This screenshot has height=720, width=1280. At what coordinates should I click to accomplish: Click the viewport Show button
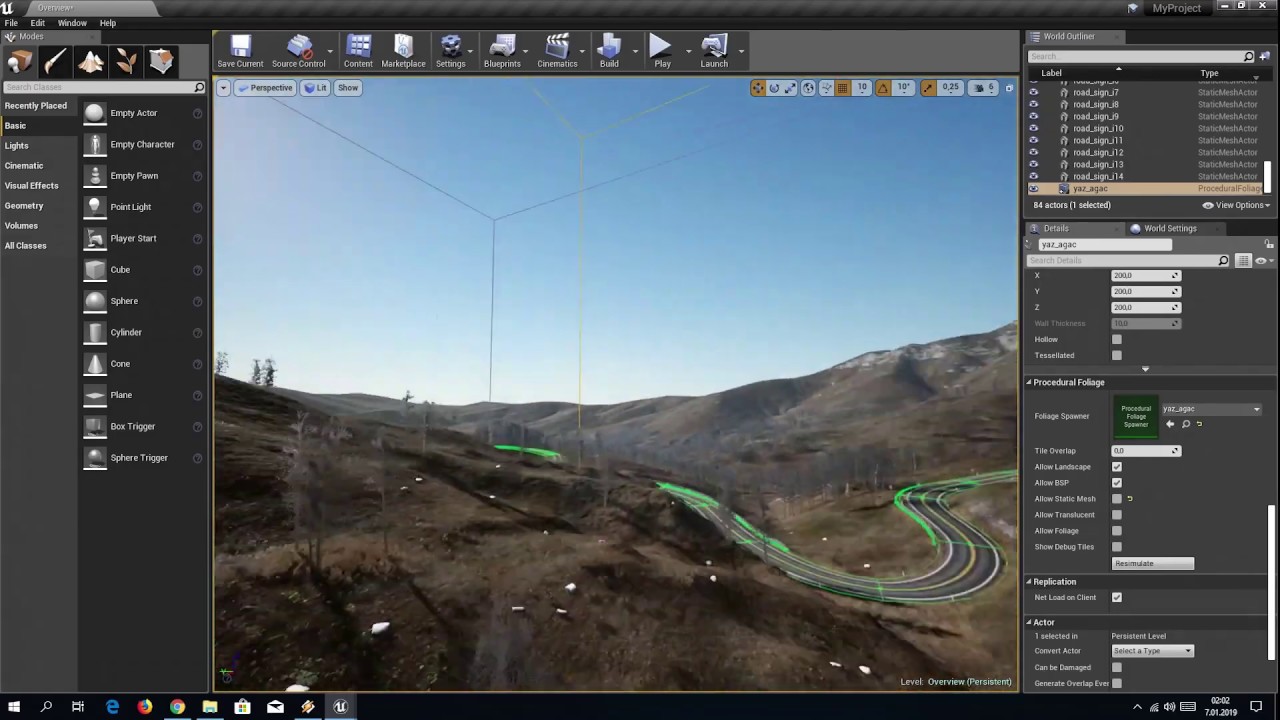(x=348, y=88)
